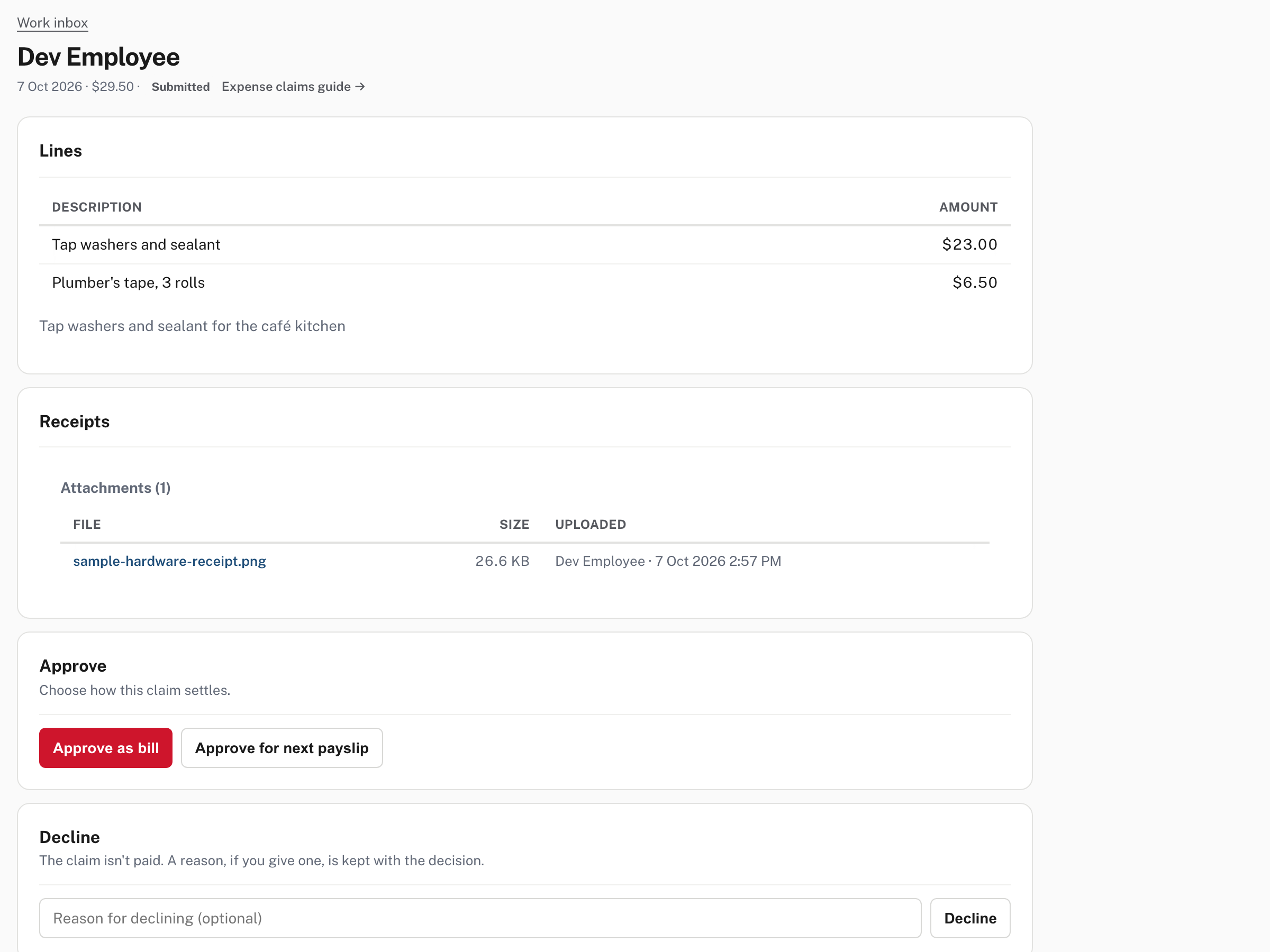Open the Expense claims guide link

coord(293,87)
